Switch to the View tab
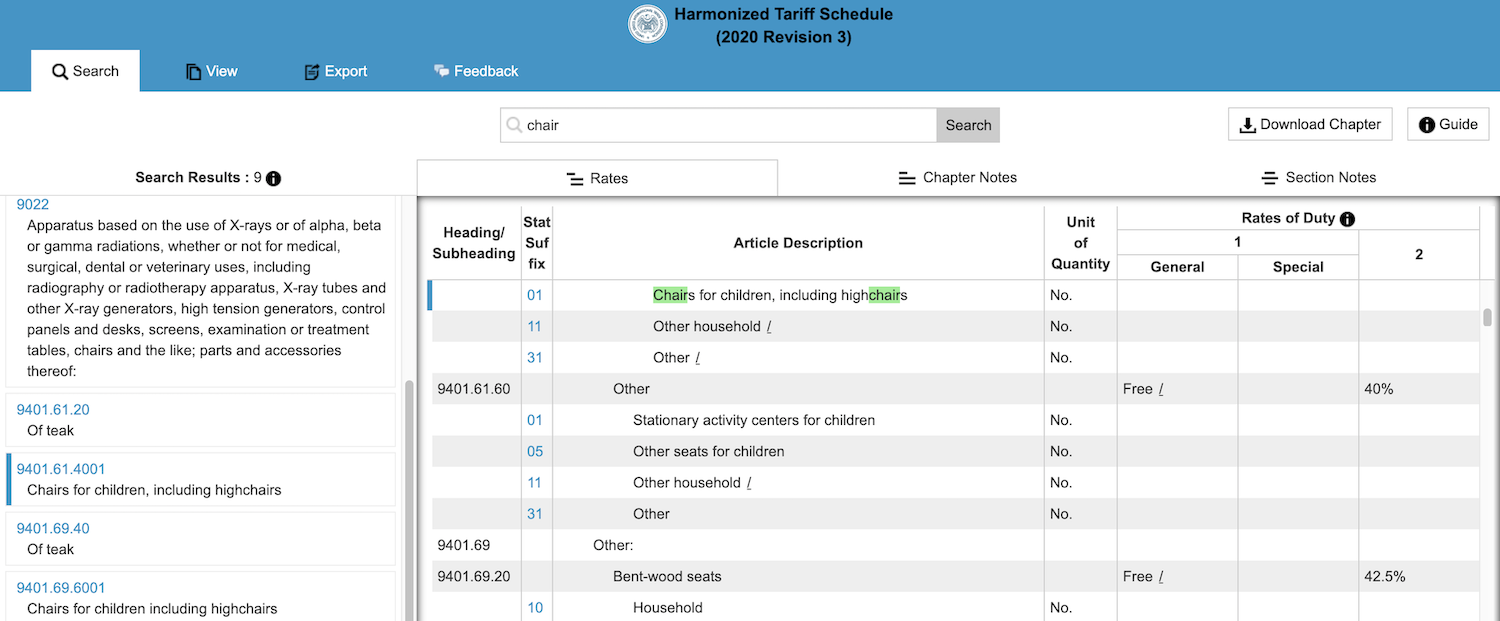This screenshot has height=621, width=1500. [211, 71]
